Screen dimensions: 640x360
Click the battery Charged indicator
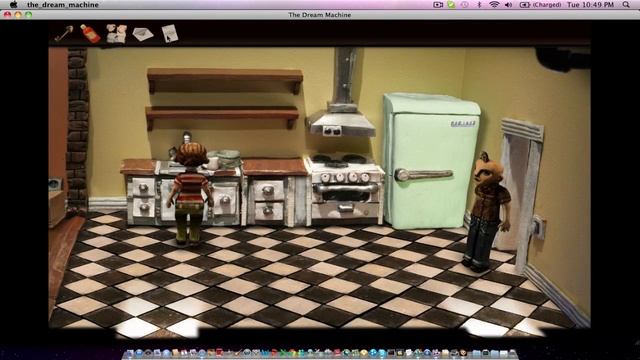[540, 4]
